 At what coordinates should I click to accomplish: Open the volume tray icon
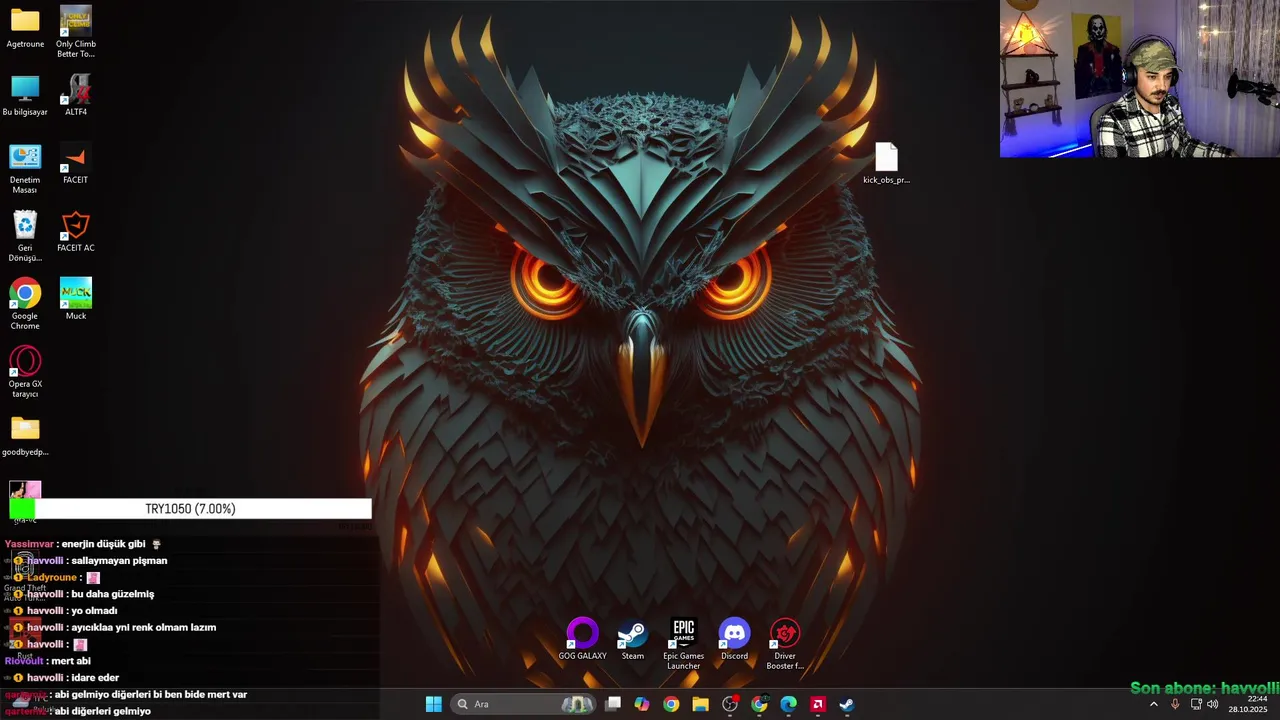(1213, 704)
